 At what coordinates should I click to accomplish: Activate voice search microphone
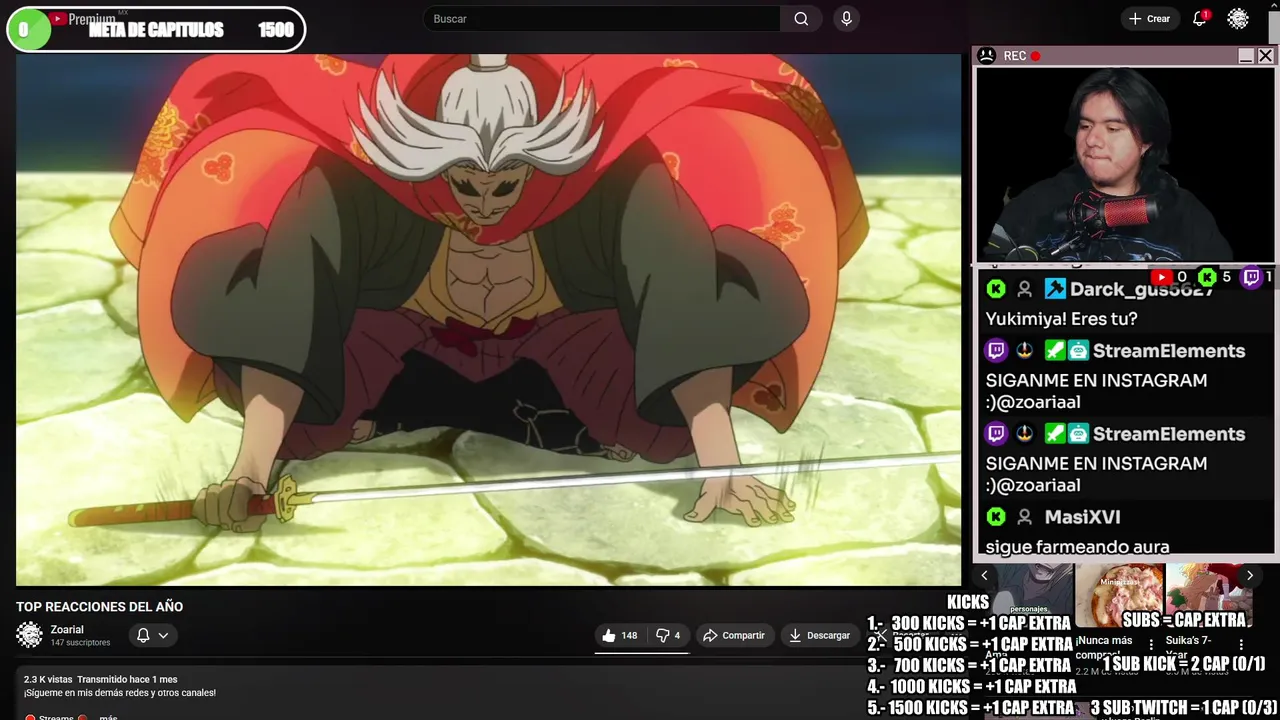pyautogui.click(x=846, y=19)
